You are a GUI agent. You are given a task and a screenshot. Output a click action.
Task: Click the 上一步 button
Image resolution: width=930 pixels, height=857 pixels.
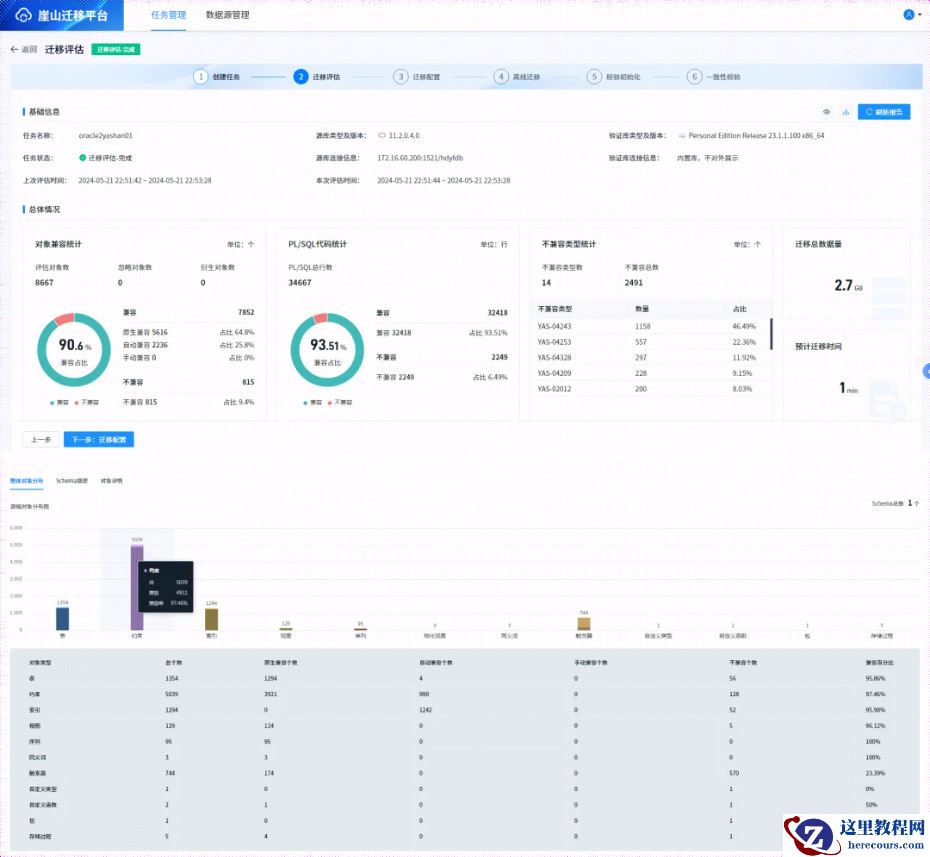coord(41,439)
